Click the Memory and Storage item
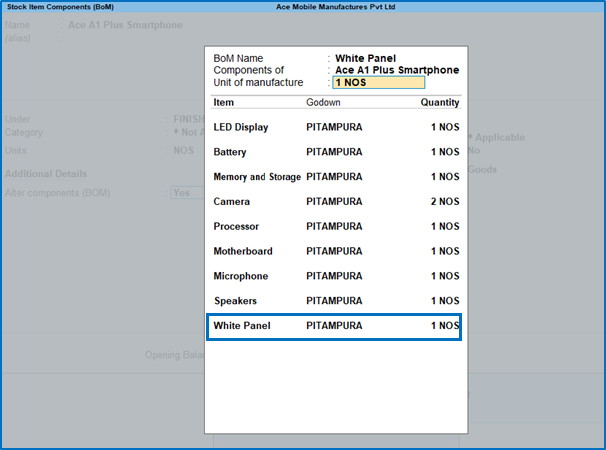The image size is (606, 450). (257, 177)
